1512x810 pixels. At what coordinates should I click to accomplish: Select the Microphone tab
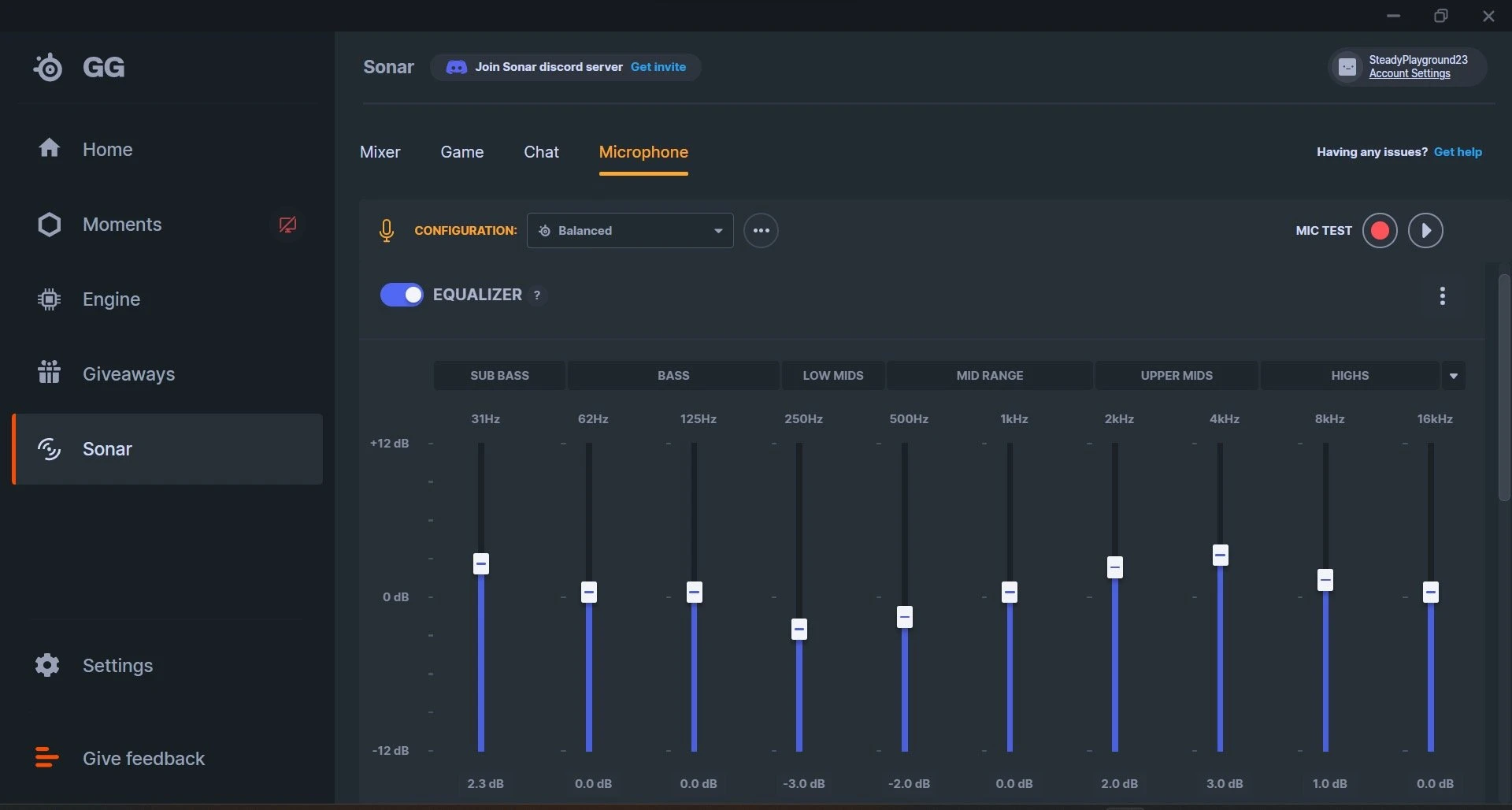click(643, 152)
